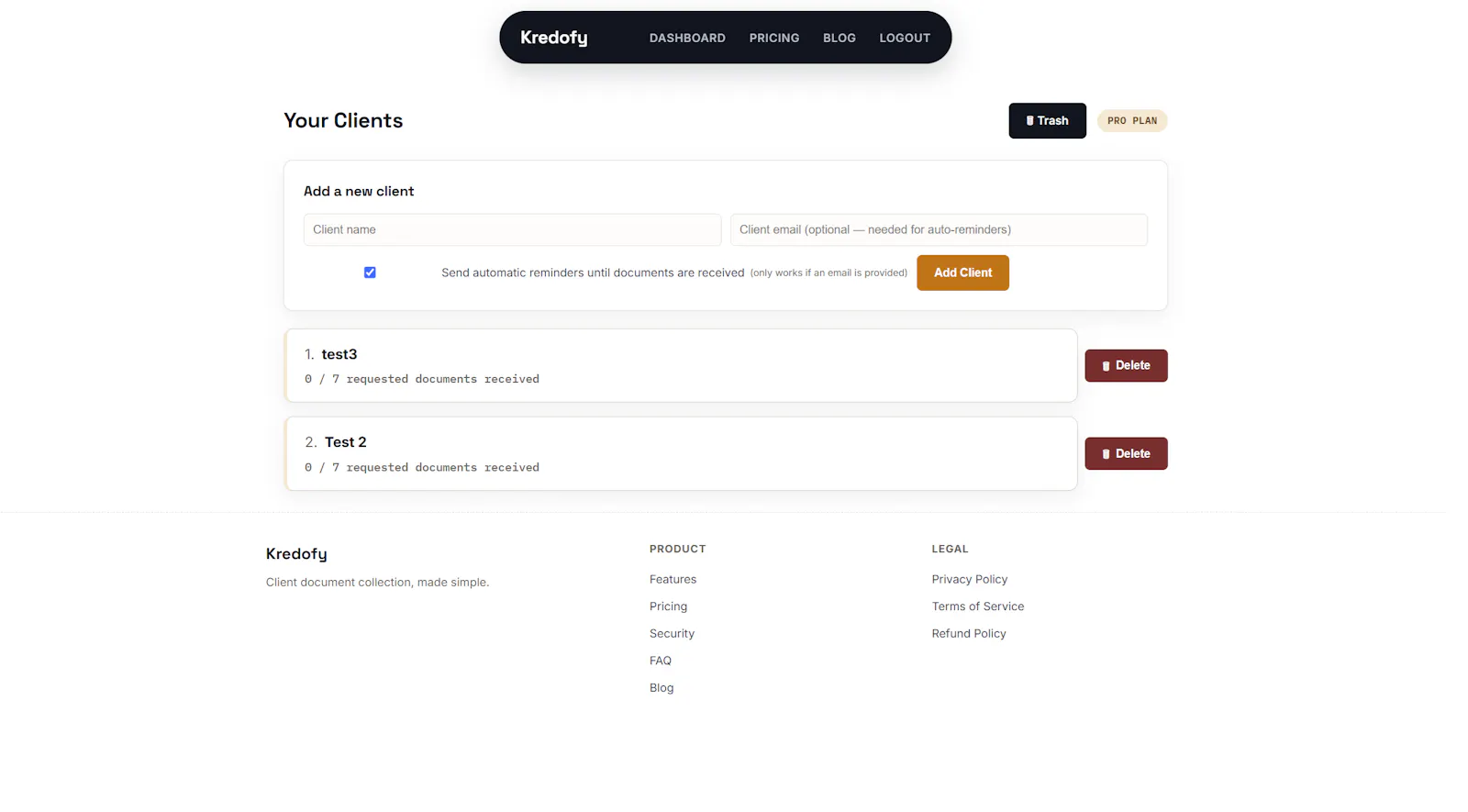Open the test3 client card
The image size is (1468, 812).
(x=681, y=365)
